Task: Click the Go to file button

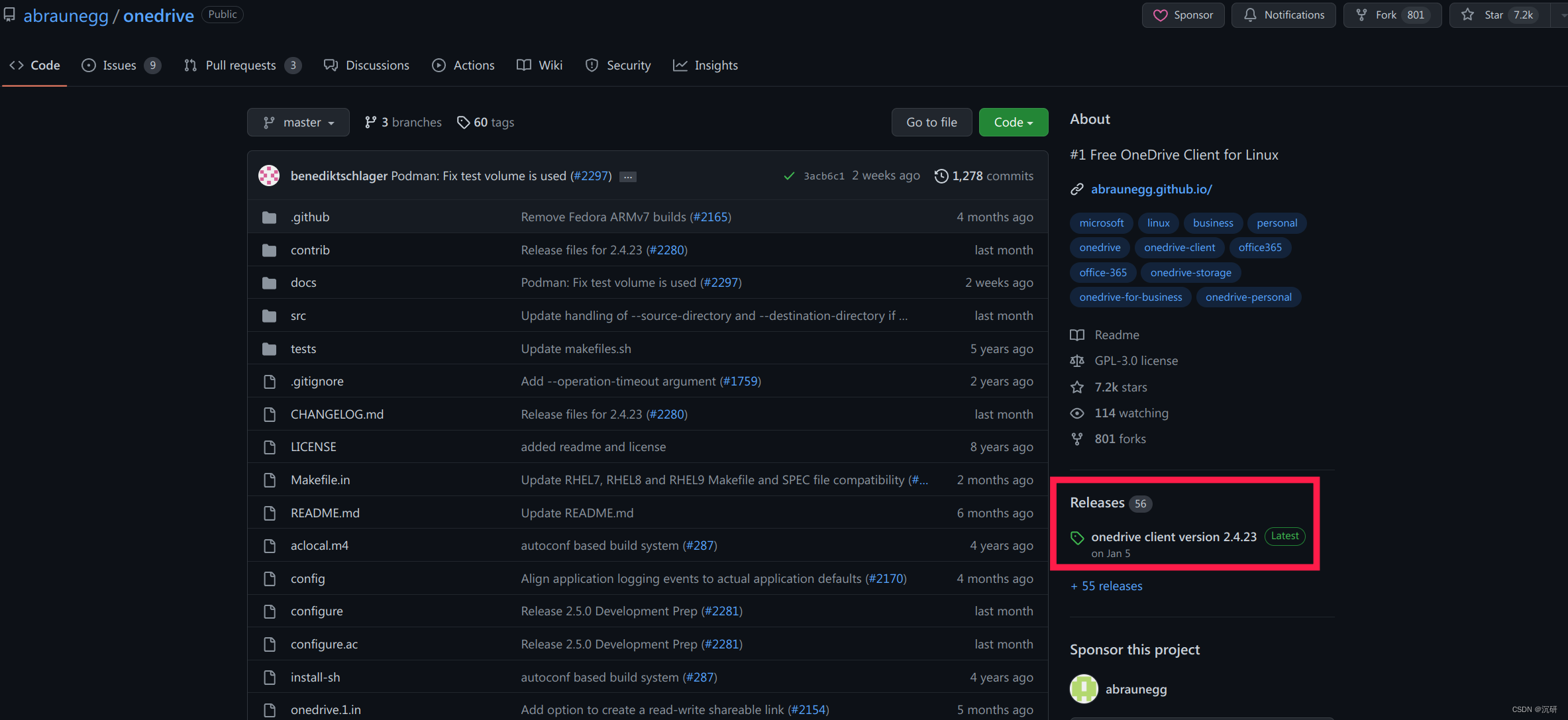Action: coord(931,123)
